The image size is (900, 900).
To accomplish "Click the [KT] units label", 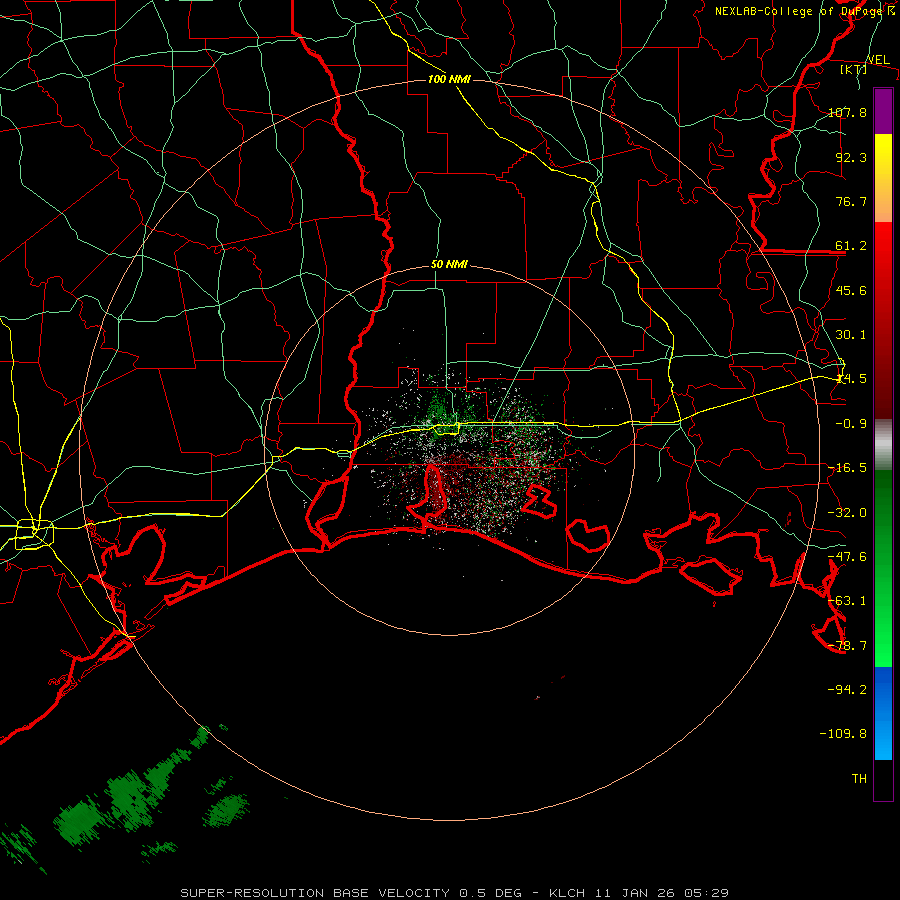I will click(x=853, y=69).
